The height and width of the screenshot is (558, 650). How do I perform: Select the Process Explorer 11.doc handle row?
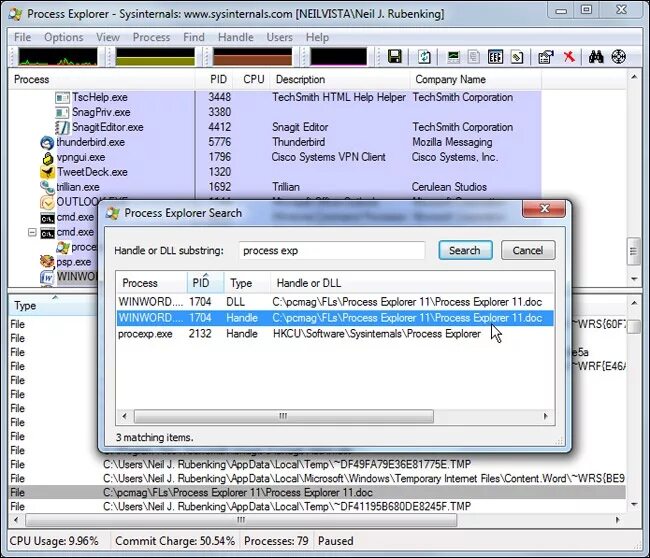point(317,492)
